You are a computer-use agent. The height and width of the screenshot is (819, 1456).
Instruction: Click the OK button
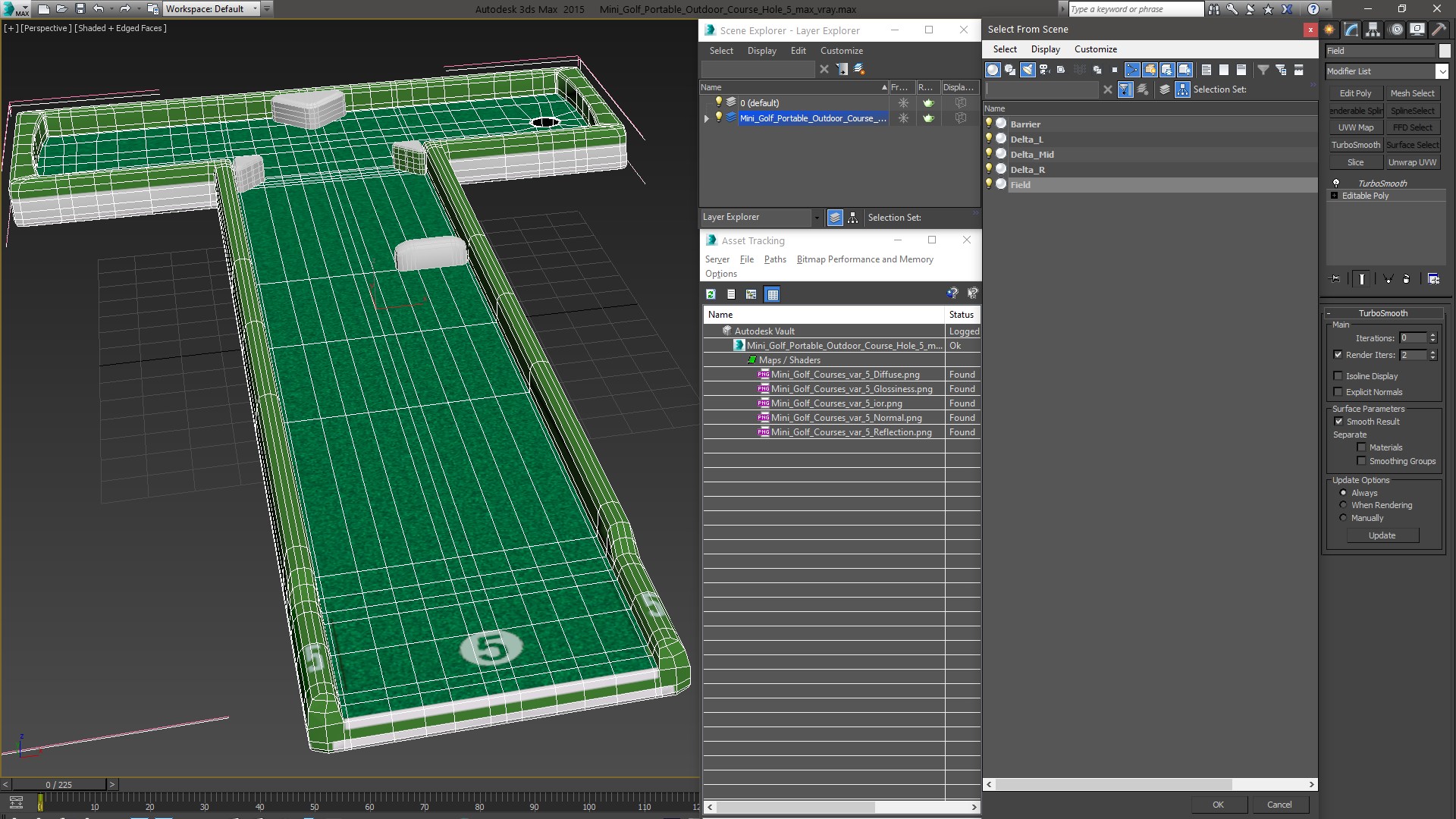[x=1218, y=805]
